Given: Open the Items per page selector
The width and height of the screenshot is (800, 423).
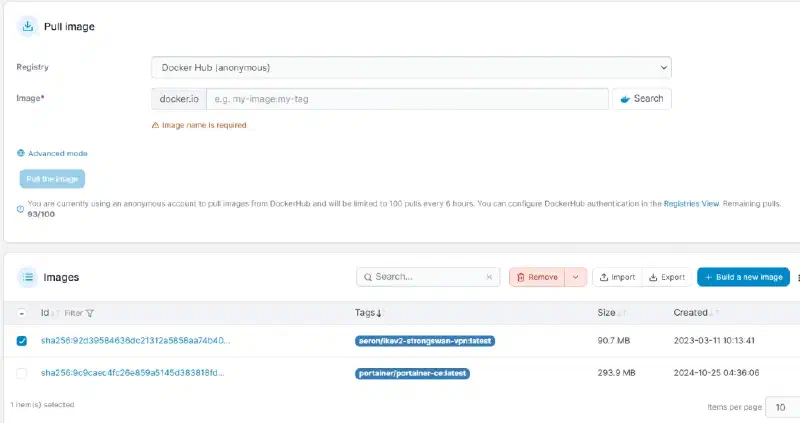Looking at the screenshot, I should click(x=783, y=407).
